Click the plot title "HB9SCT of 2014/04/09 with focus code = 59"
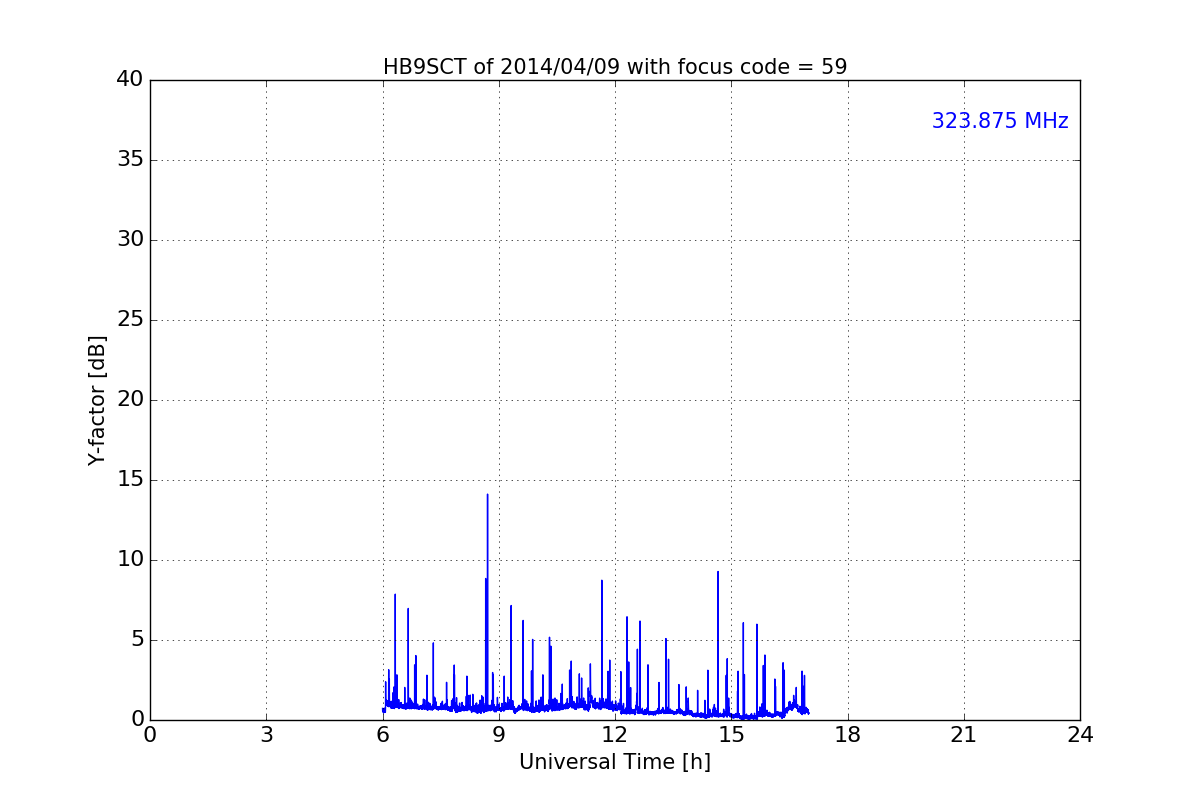This screenshot has width=1200, height=800. 615,67
